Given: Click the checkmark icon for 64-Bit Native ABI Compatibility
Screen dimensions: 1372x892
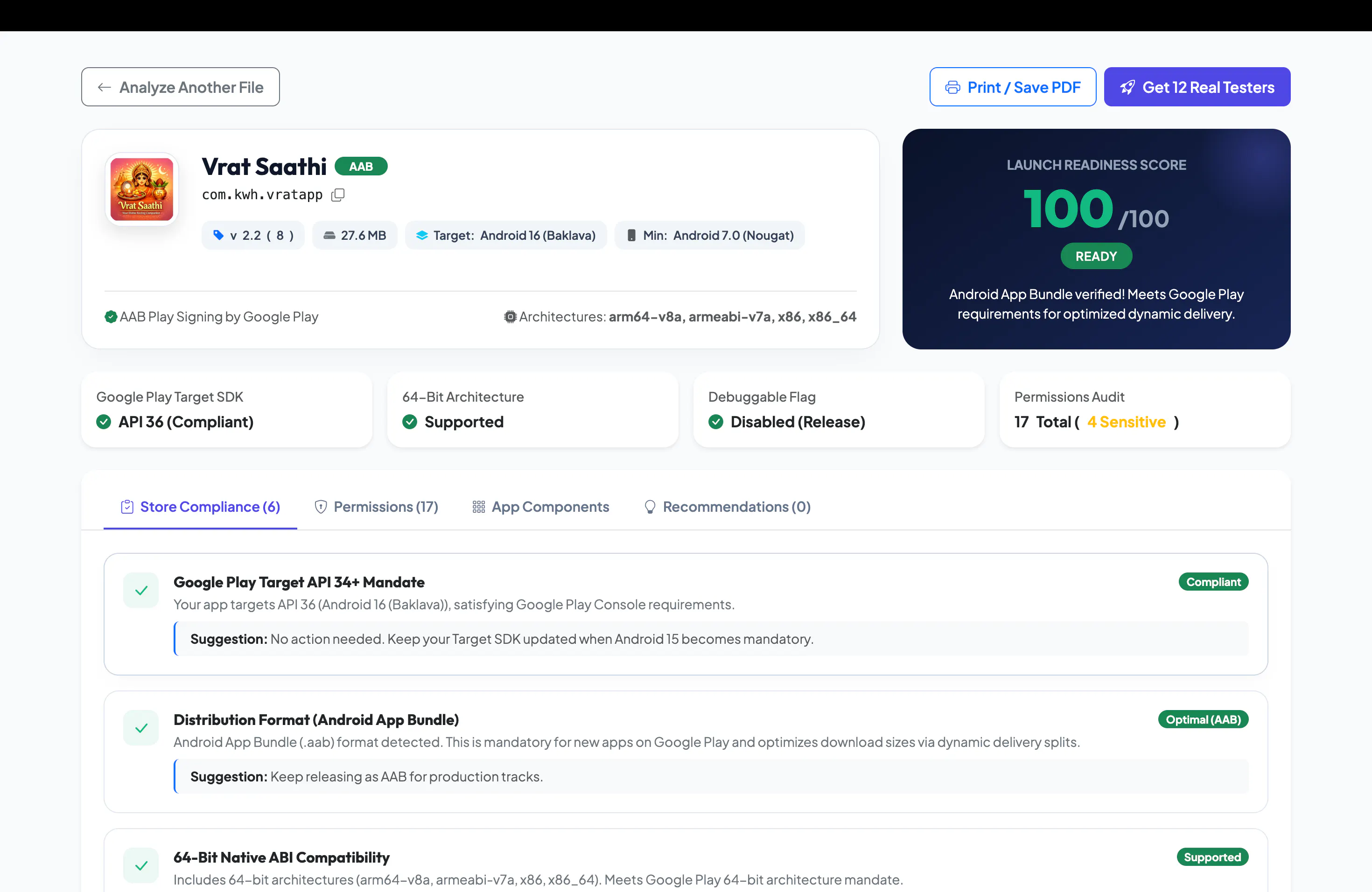Looking at the screenshot, I should coord(141,865).
